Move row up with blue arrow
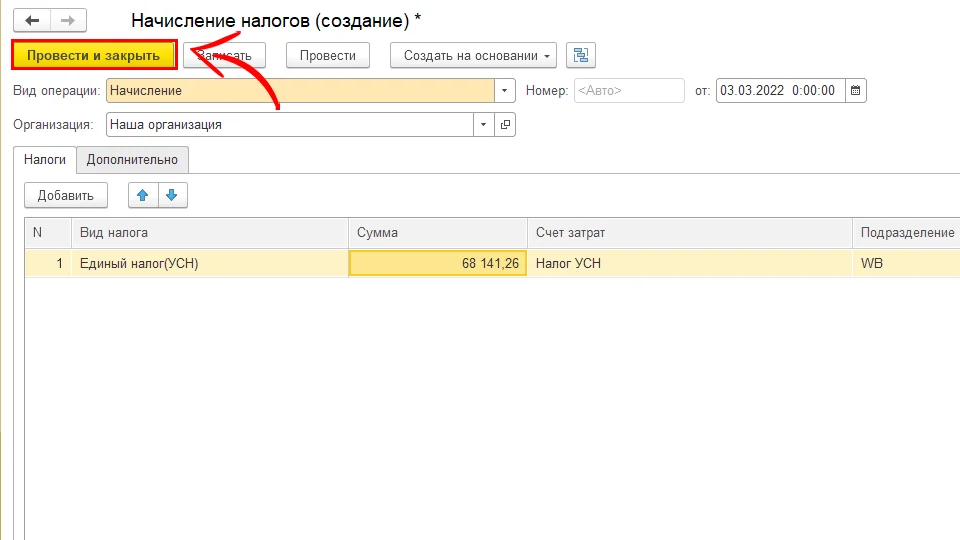The width and height of the screenshot is (960, 540). 143,196
